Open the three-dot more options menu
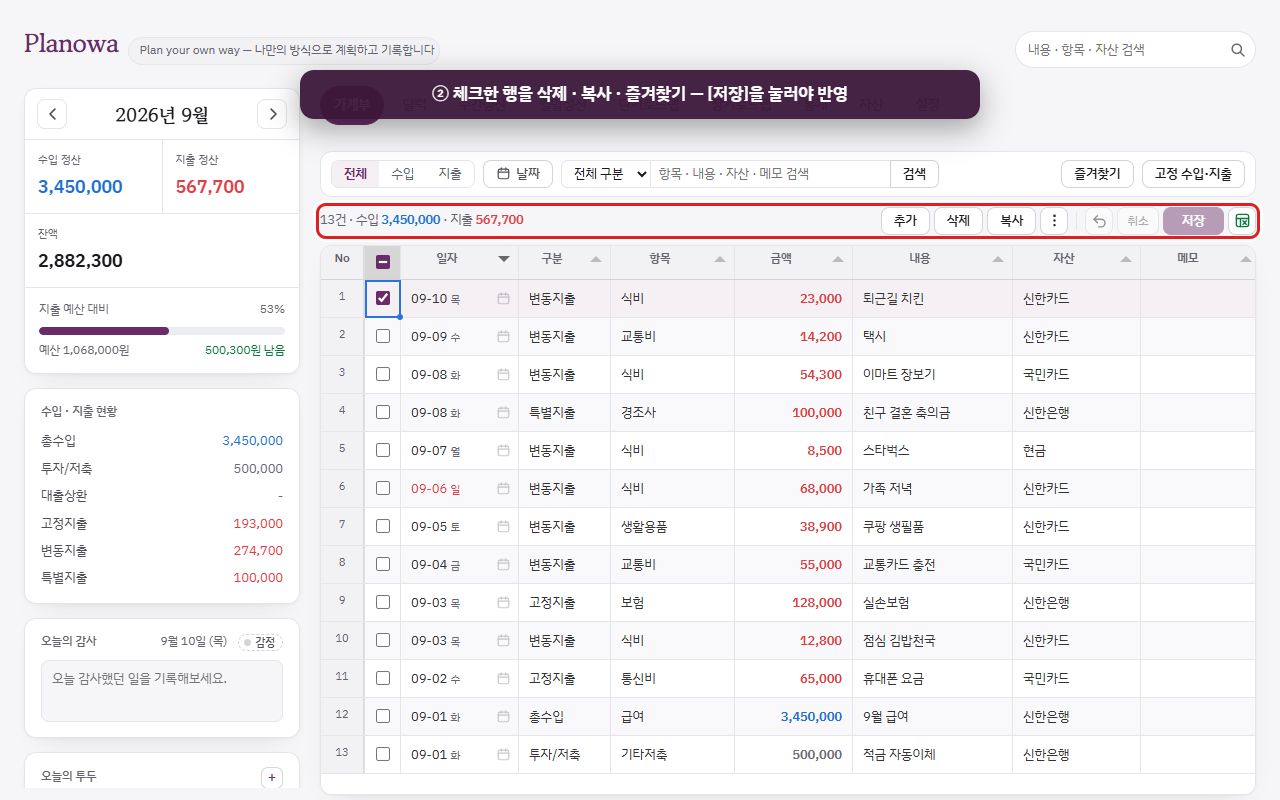 click(x=1054, y=221)
